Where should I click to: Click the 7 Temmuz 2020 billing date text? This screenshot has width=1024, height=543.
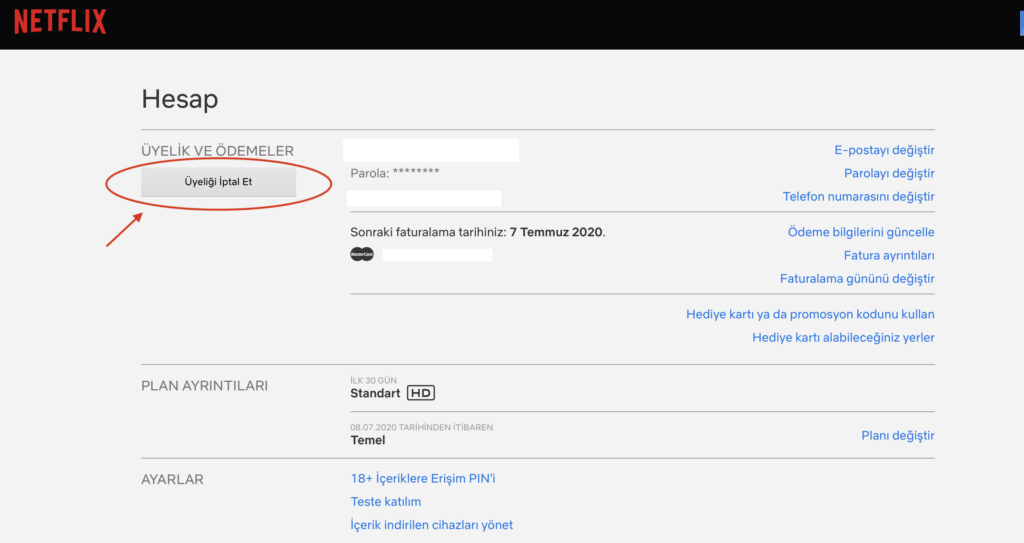[556, 232]
